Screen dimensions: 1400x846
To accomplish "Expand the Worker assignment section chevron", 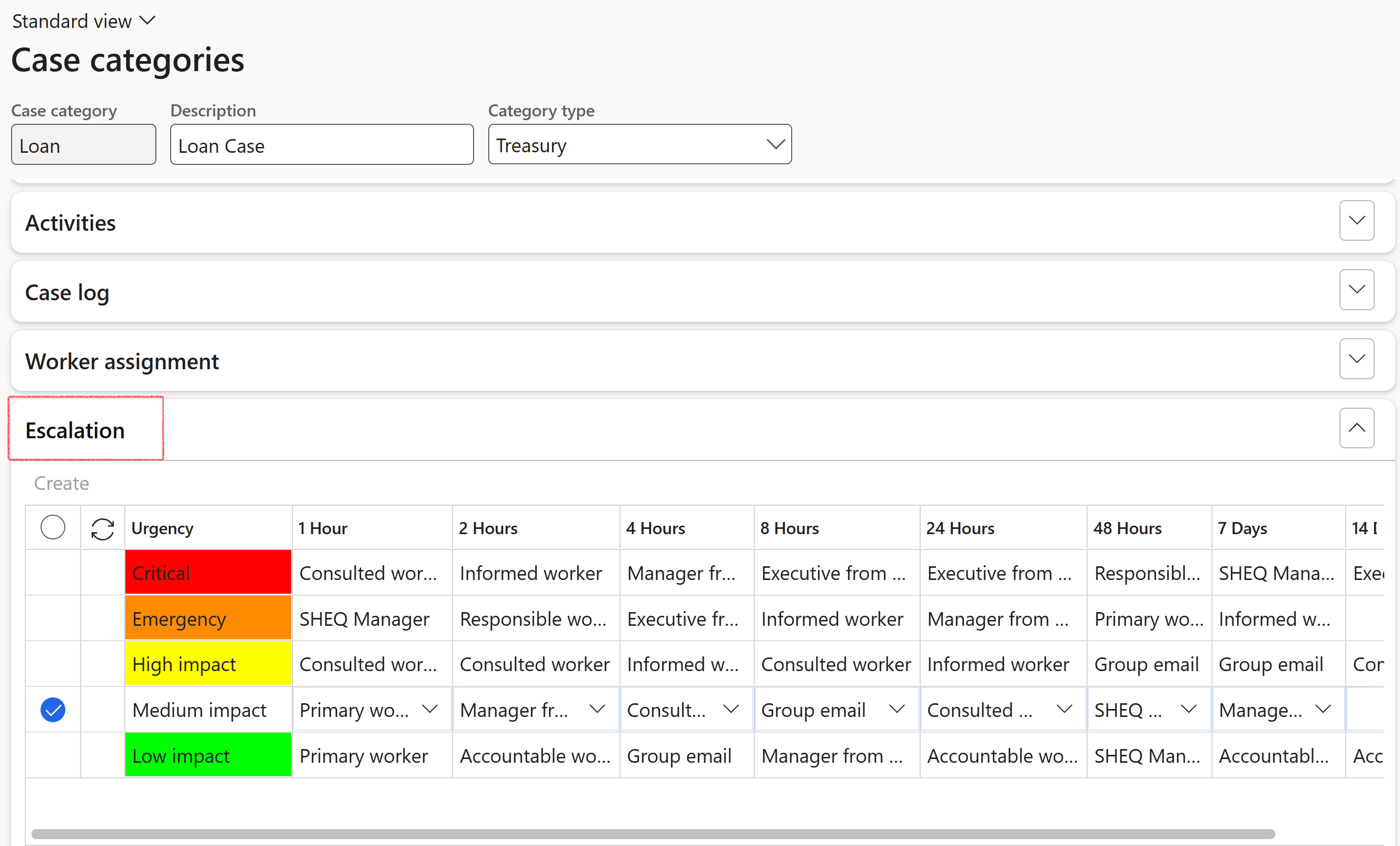I will click(1356, 359).
